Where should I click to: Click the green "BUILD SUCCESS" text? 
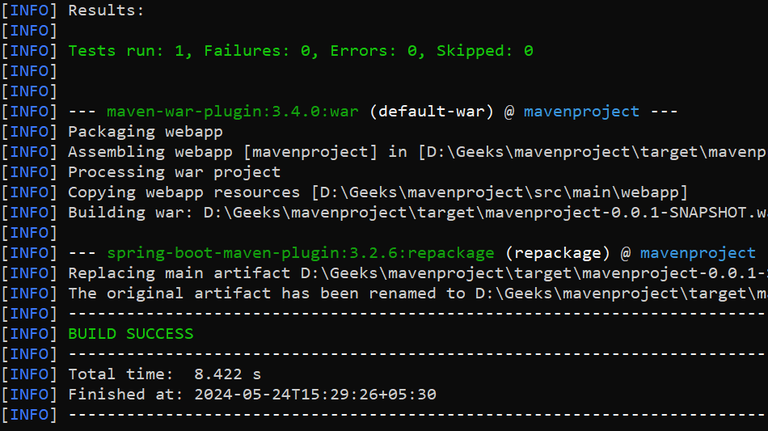[x=131, y=333]
